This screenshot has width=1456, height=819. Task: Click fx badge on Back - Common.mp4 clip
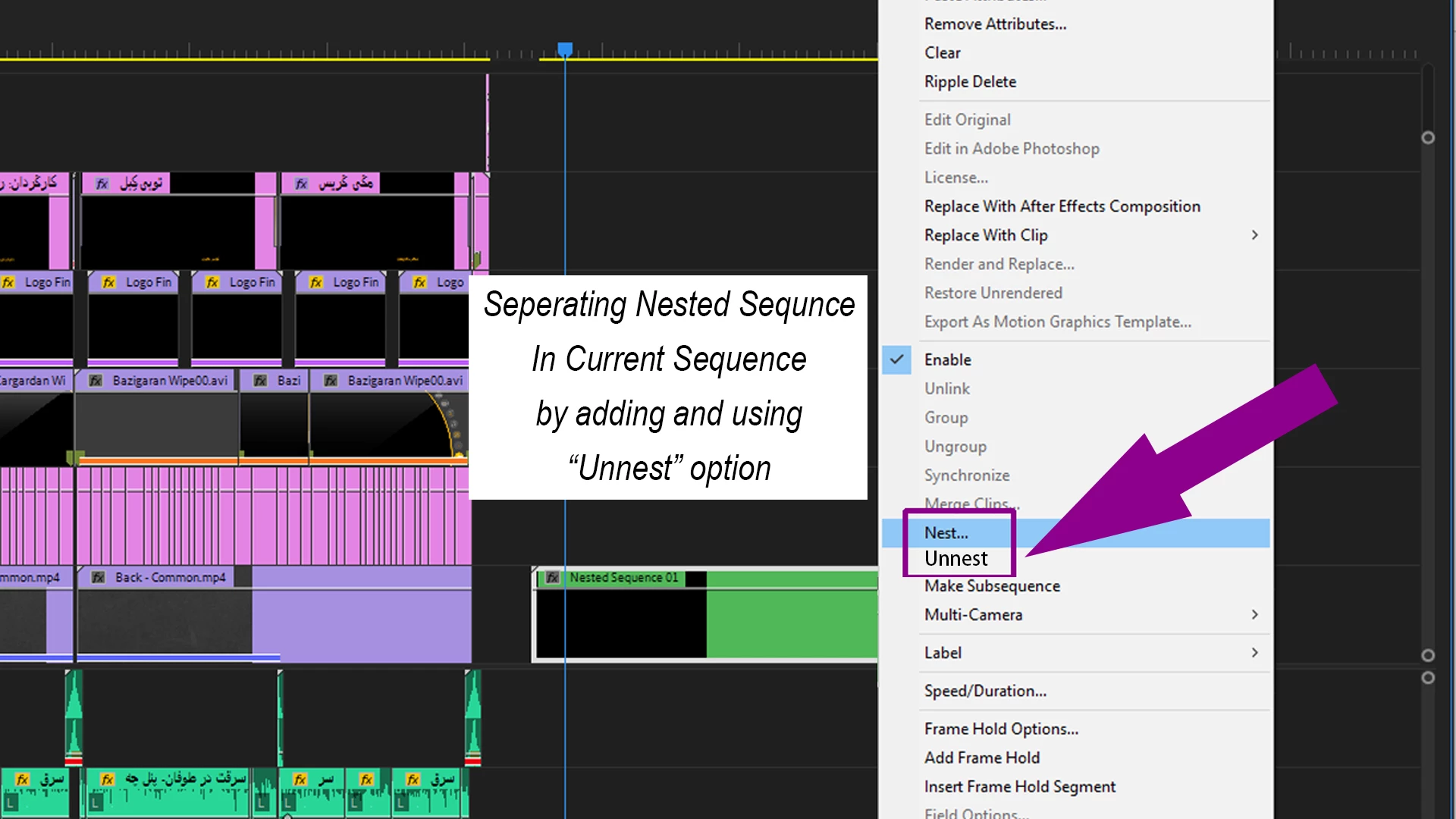pos(99,578)
